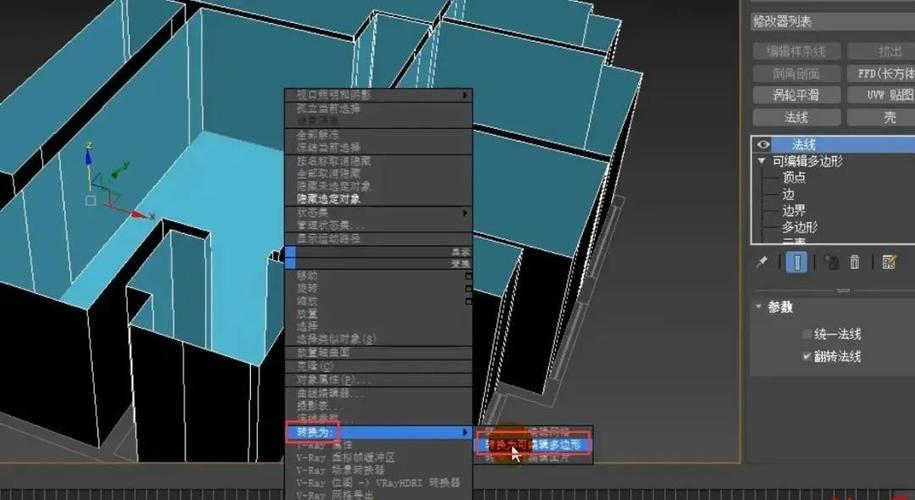Select 边界 sub-object level
This screenshot has height=500, width=915.
pyautogui.click(x=794, y=211)
